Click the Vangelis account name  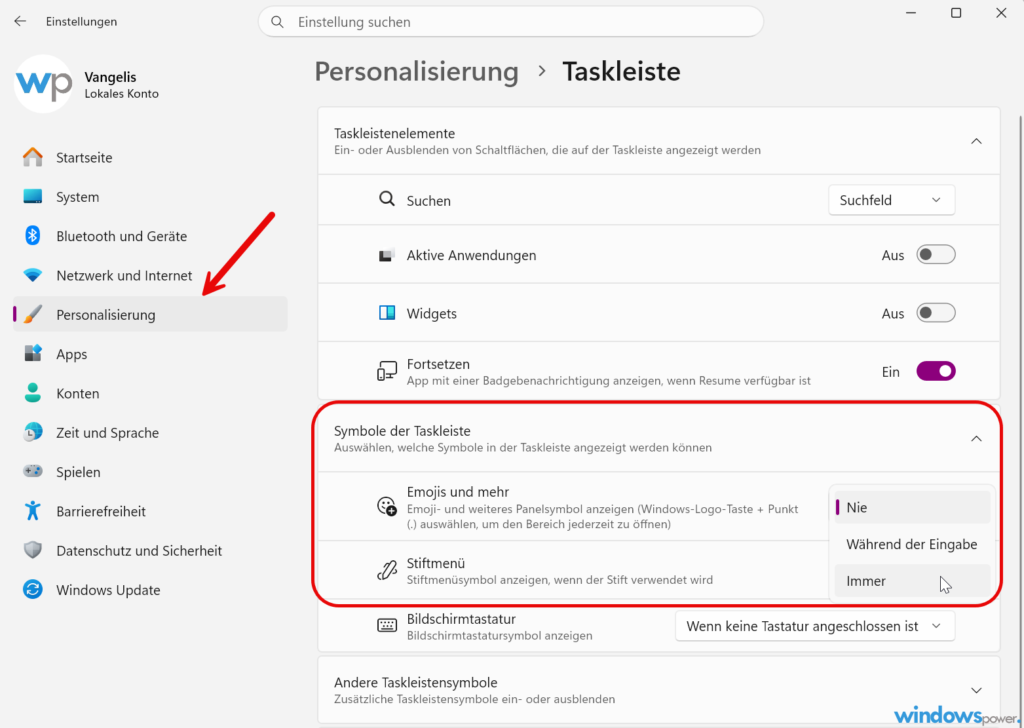pyautogui.click(x=110, y=77)
